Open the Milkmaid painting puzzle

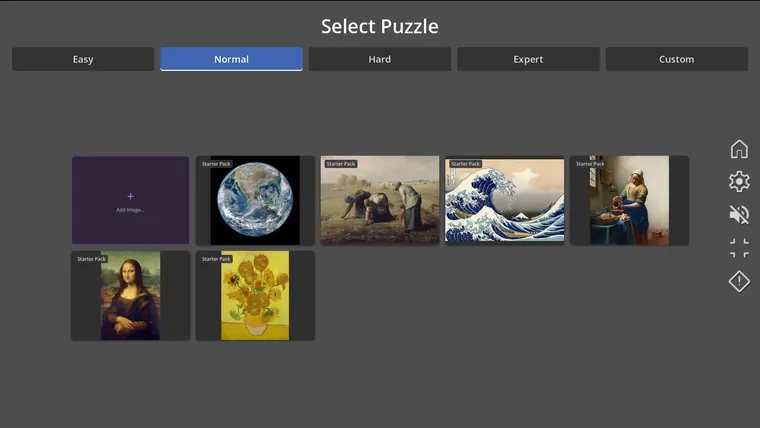point(629,200)
